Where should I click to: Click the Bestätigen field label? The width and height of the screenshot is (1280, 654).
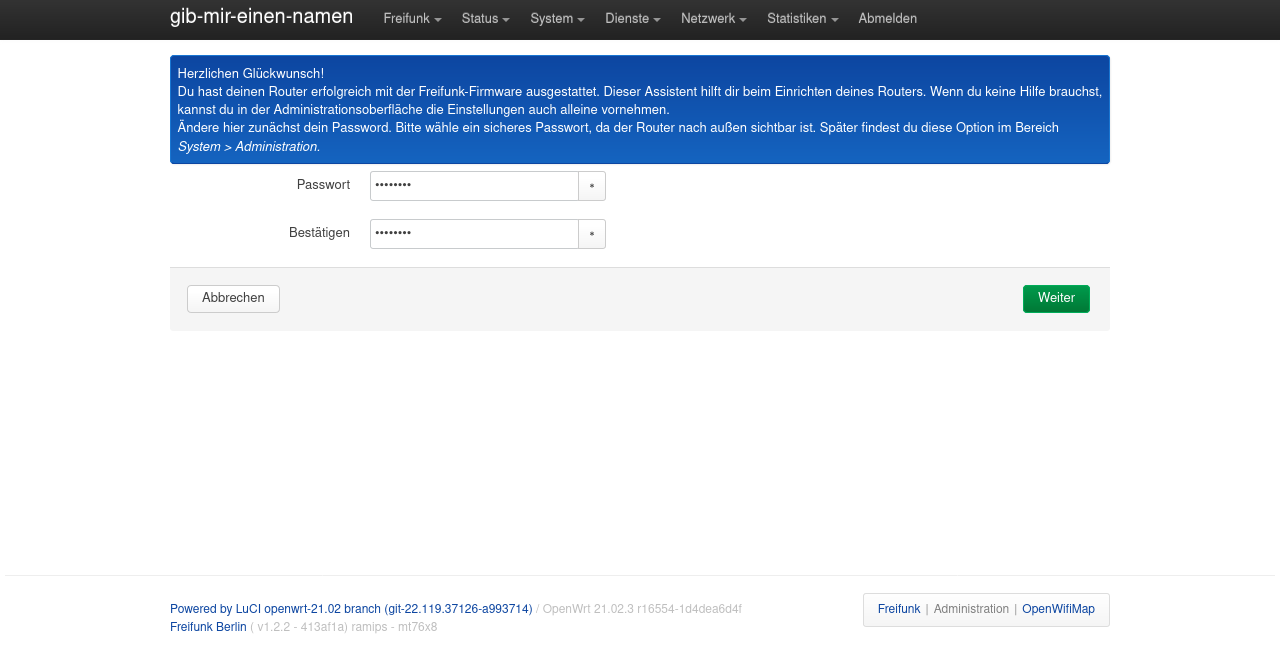pyautogui.click(x=319, y=233)
